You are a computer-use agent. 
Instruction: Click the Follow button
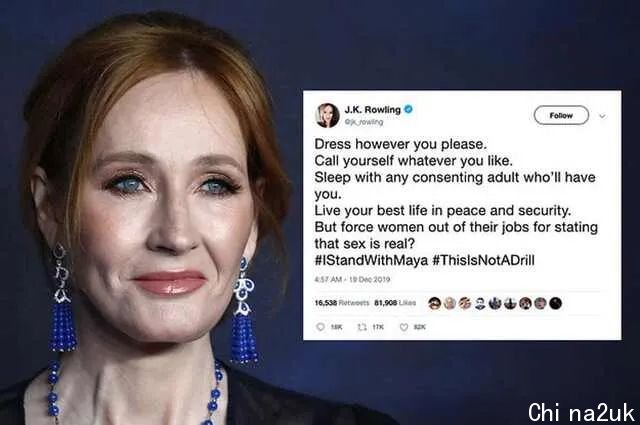(561, 116)
